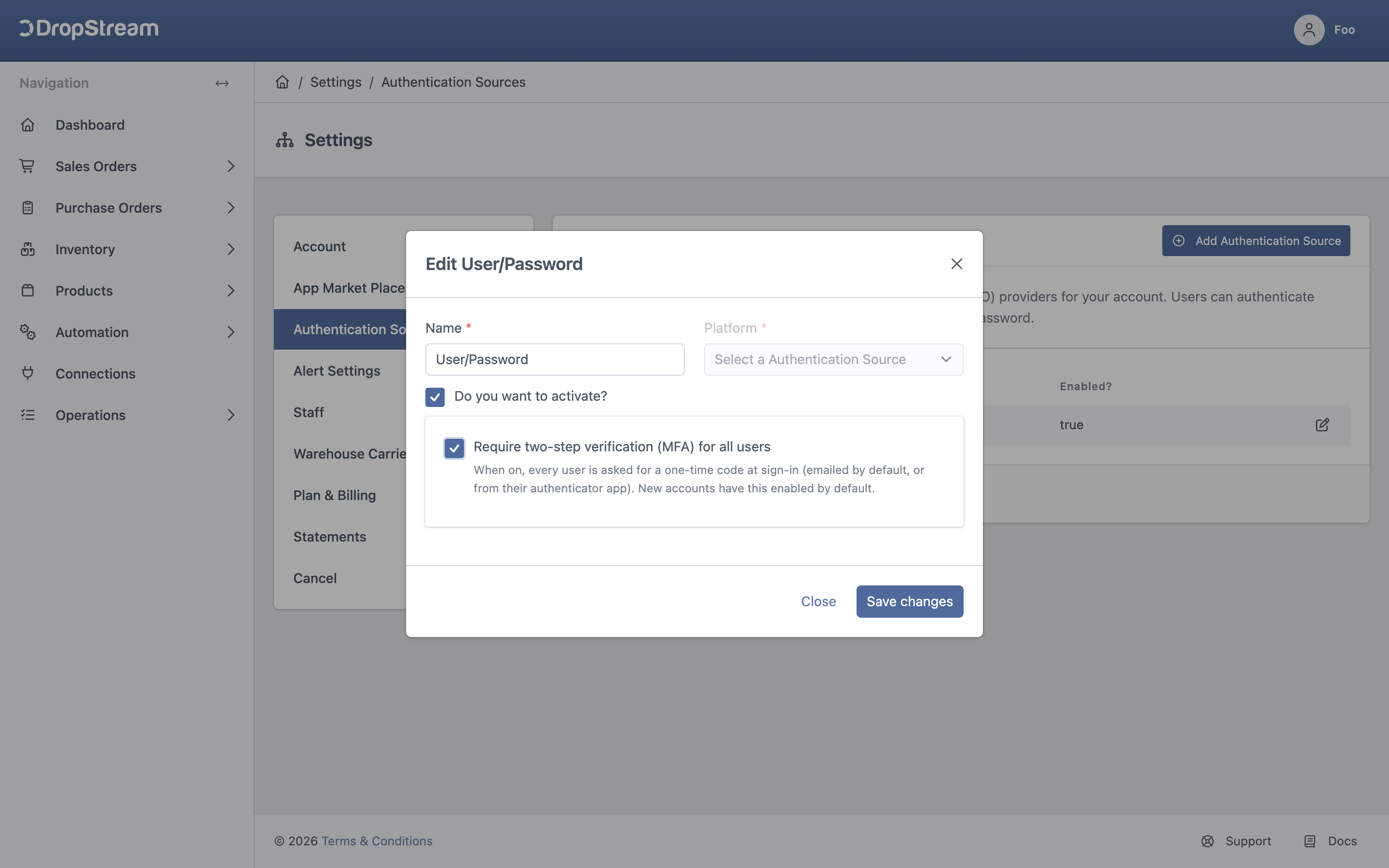Click the 'true' enabled value cell
Viewport: 1389px width, 868px height.
pos(1071,425)
